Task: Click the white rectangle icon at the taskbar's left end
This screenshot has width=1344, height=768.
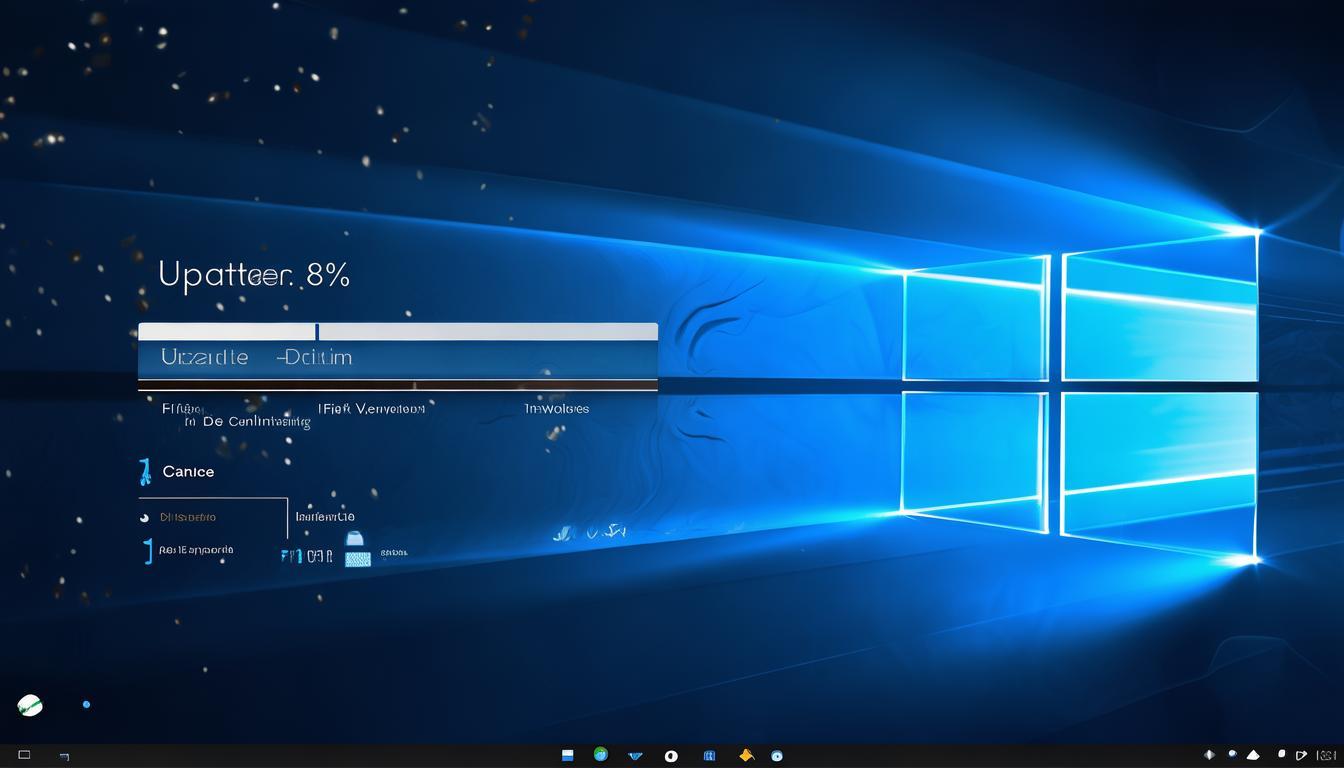Action: [x=24, y=755]
